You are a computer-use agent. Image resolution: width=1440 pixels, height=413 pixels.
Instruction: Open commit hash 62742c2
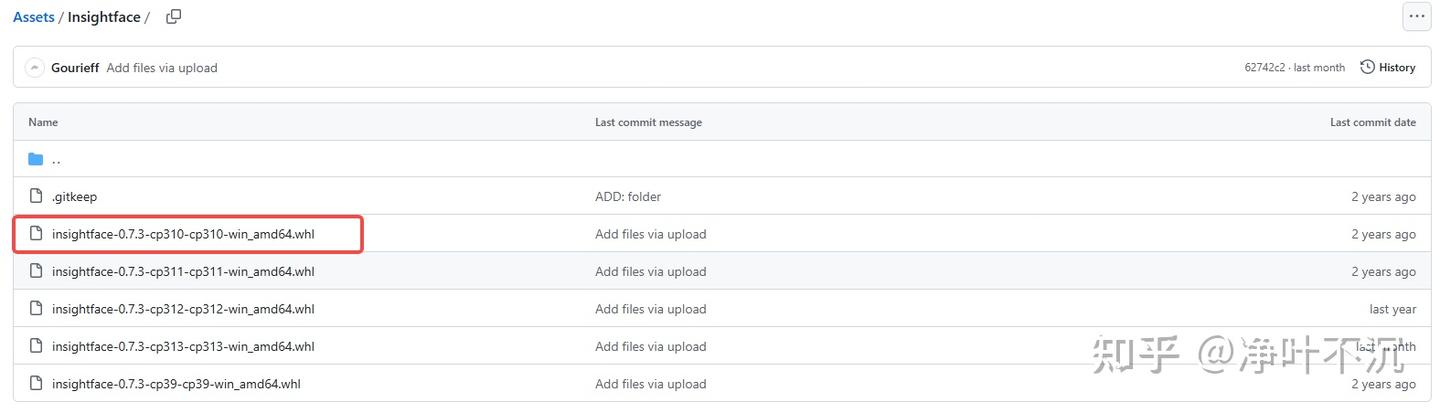pos(1265,68)
